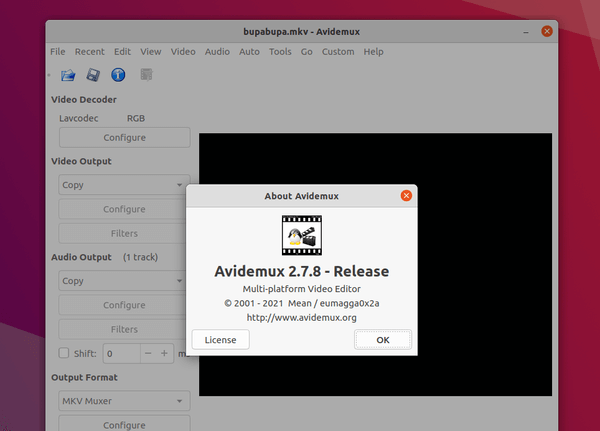Open the Auto menu

(249, 52)
